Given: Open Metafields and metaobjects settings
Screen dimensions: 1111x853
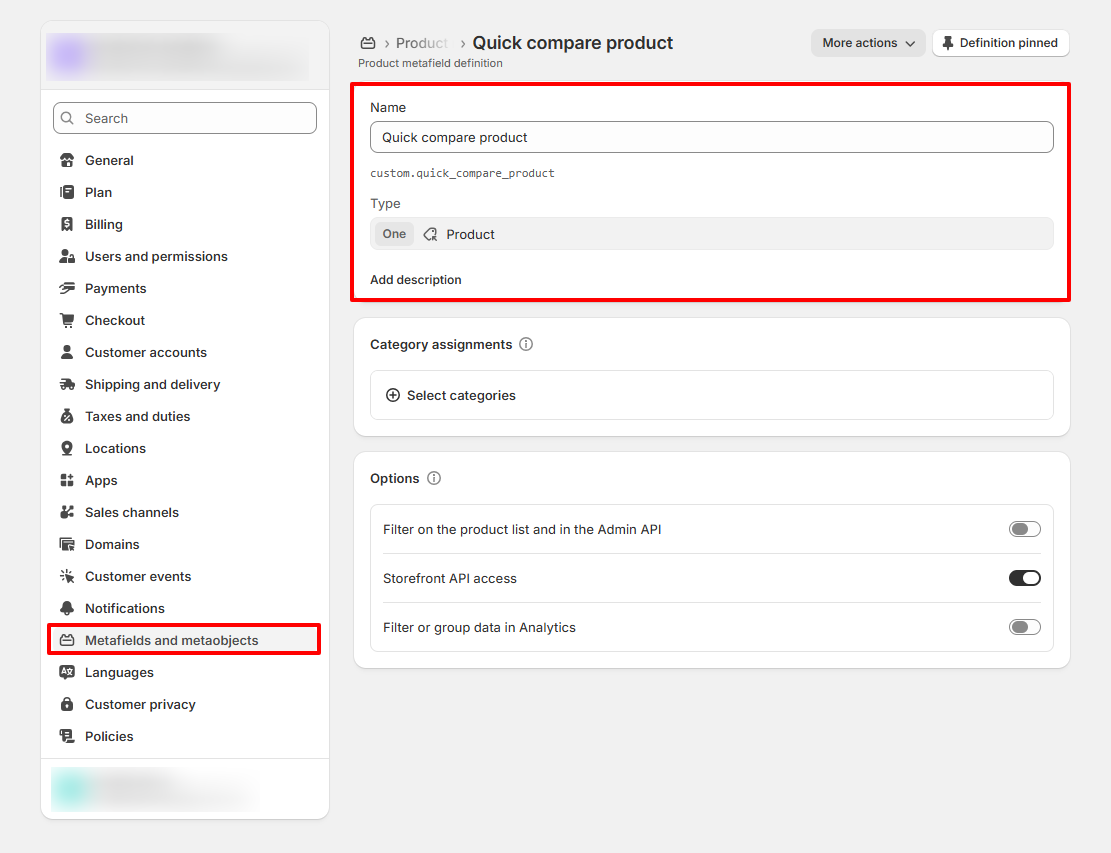Looking at the screenshot, I should click(x=184, y=640).
